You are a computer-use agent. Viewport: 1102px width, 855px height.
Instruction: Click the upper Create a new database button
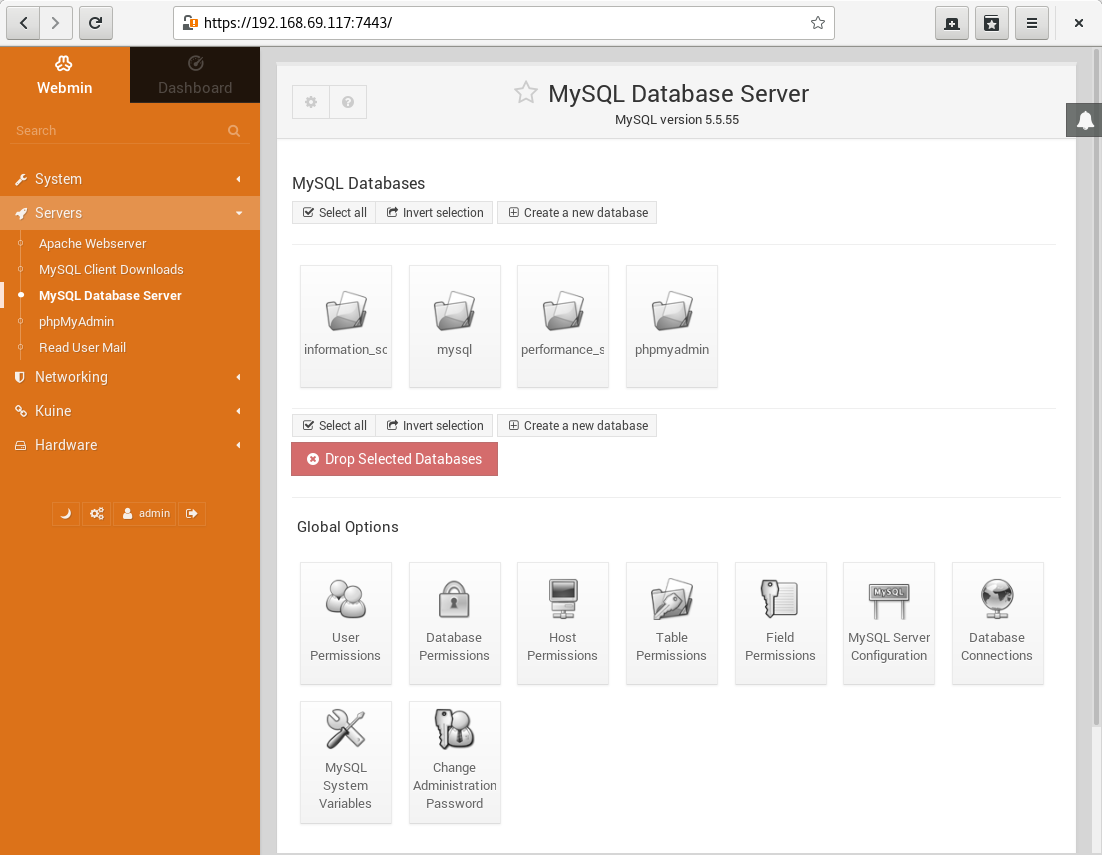[x=577, y=213]
